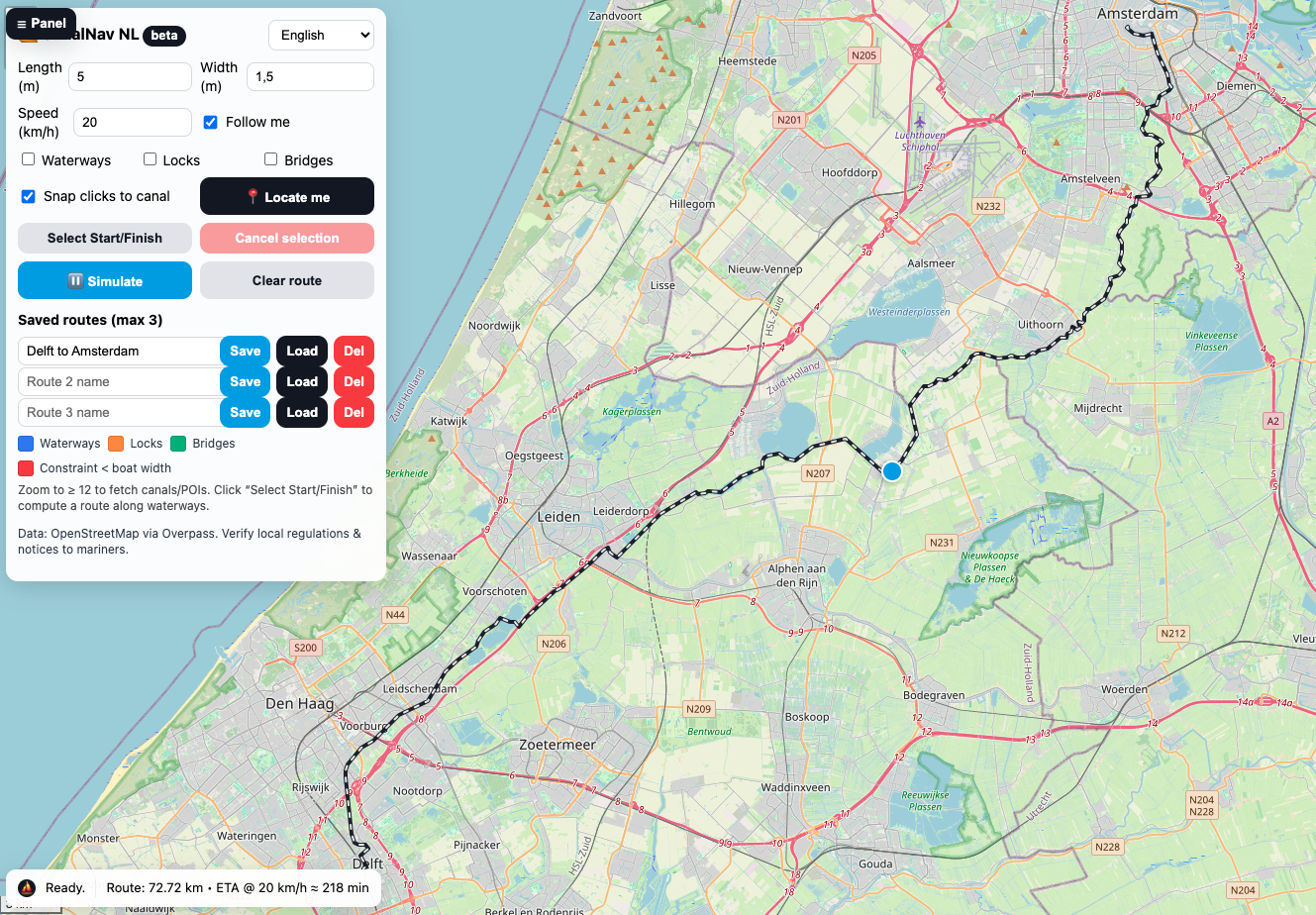Click the Cancel selection button
1316x915 pixels.
pos(287,238)
